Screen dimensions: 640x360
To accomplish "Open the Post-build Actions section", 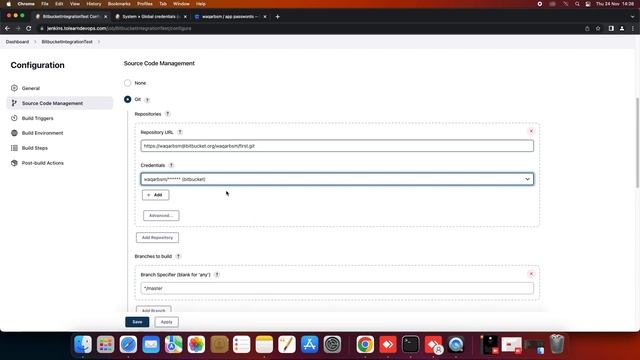I will 42,163.
